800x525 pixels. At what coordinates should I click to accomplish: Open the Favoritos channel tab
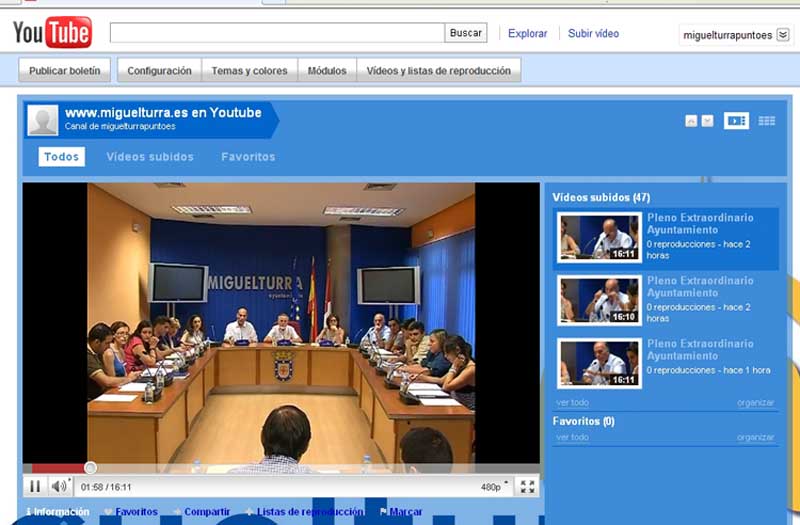[248, 157]
